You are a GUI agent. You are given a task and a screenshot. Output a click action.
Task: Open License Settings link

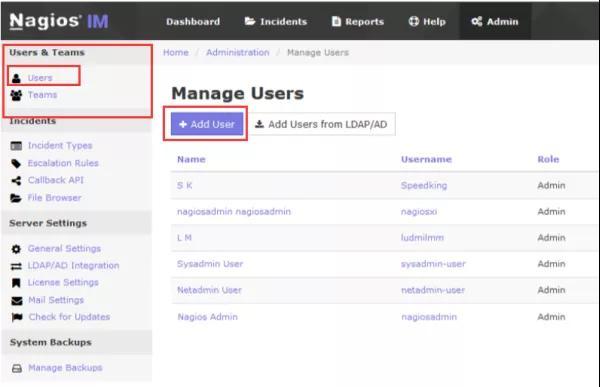pyautogui.click(x=63, y=282)
